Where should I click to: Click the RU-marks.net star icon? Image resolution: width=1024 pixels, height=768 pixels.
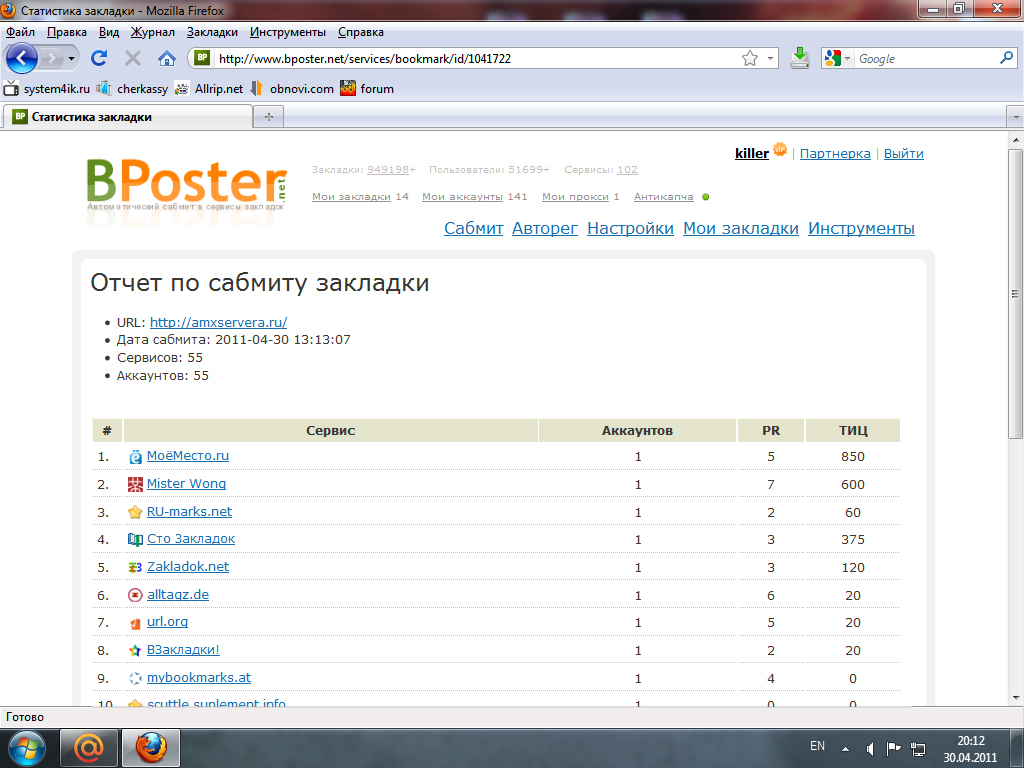(x=135, y=512)
